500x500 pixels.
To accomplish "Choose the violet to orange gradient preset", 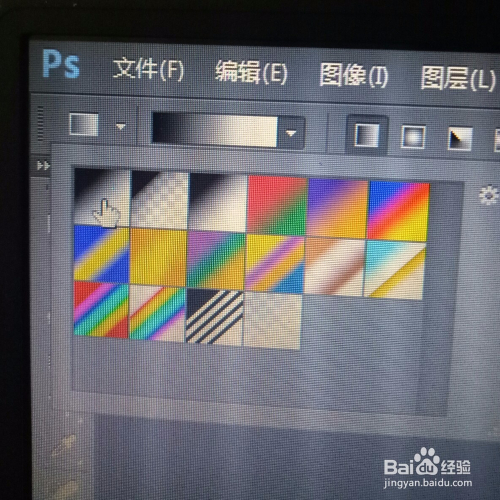I will click(338, 209).
